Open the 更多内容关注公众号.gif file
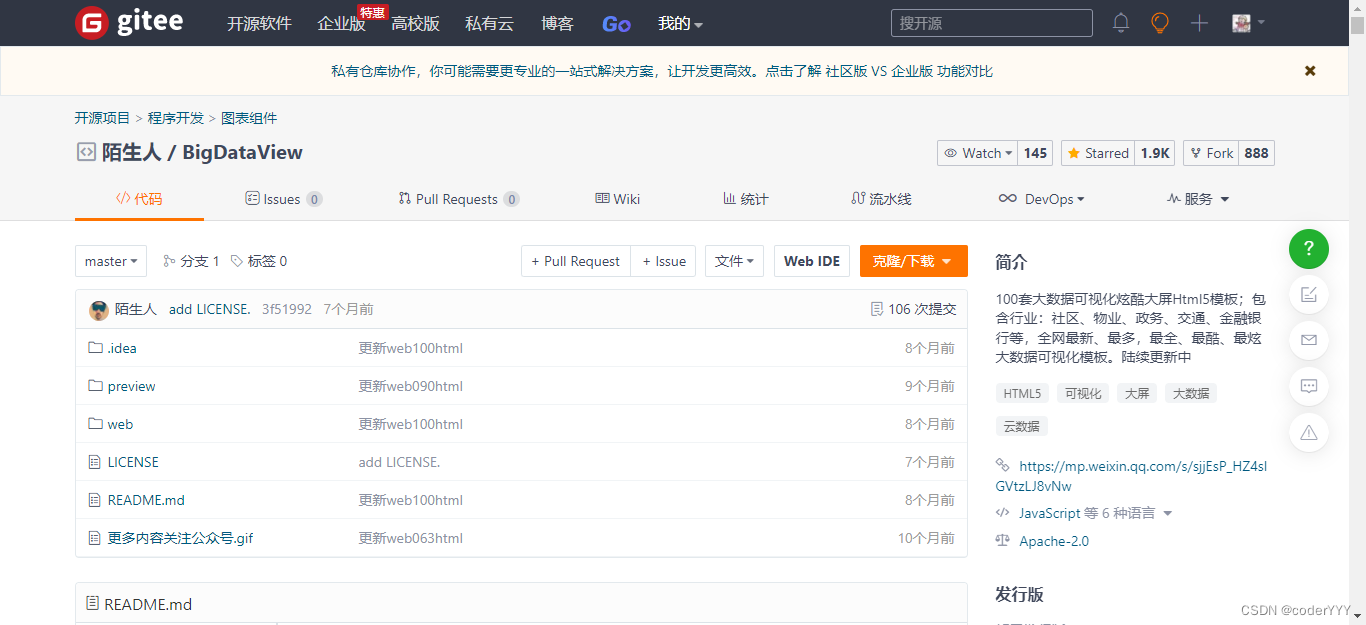This screenshot has width=1366, height=625. pyautogui.click(x=181, y=538)
